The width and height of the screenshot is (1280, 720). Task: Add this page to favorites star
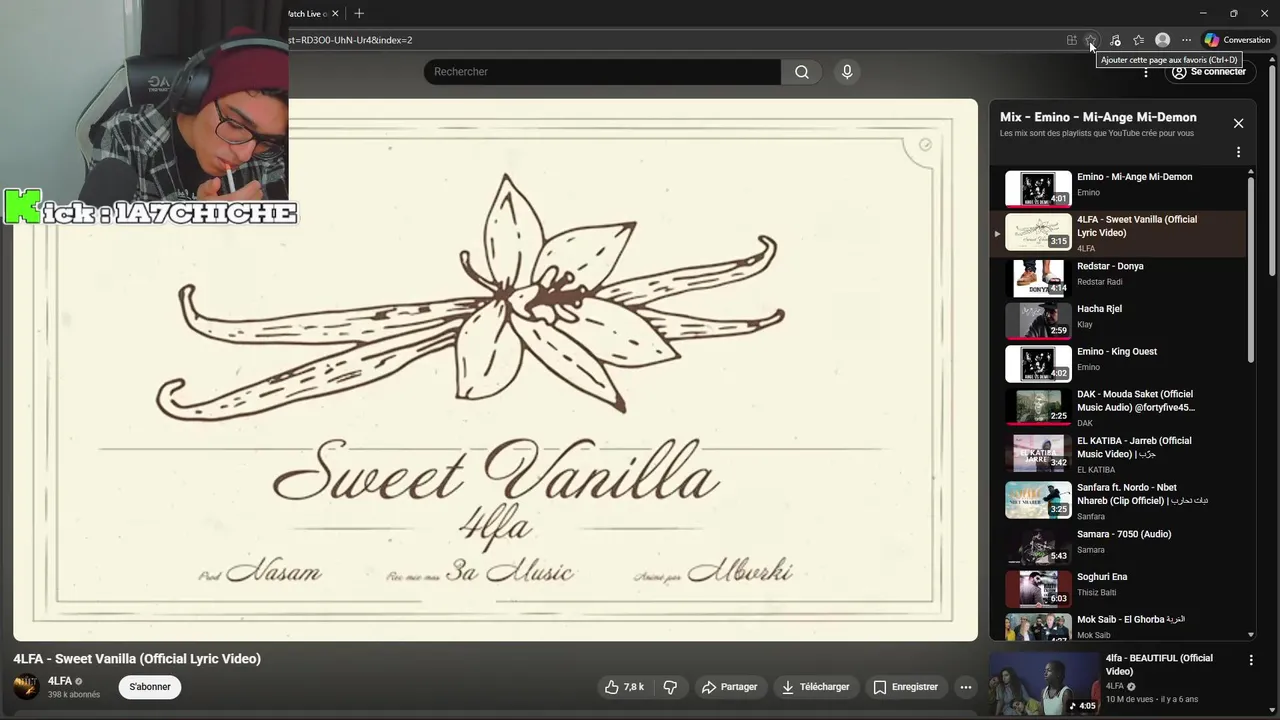(x=1091, y=40)
